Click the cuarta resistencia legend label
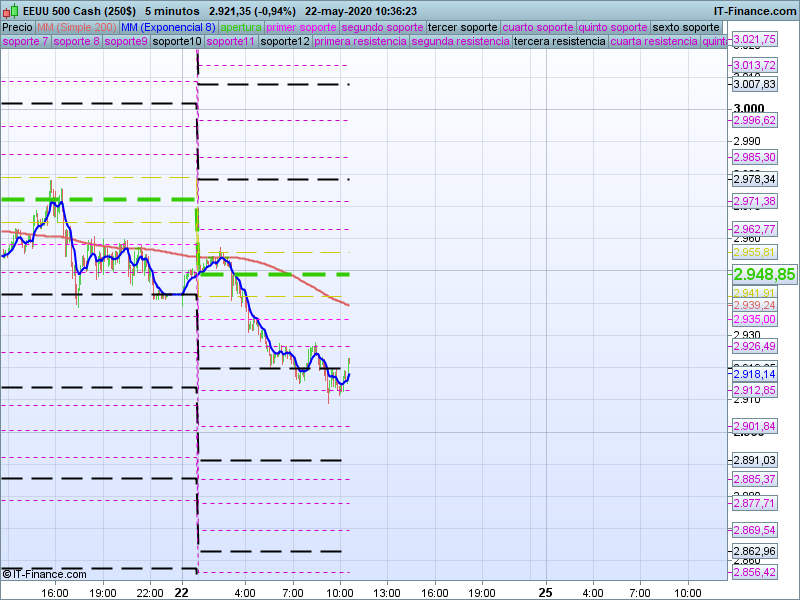Image resolution: width=800 pixels, height=600 pixels. coord(654,42)
